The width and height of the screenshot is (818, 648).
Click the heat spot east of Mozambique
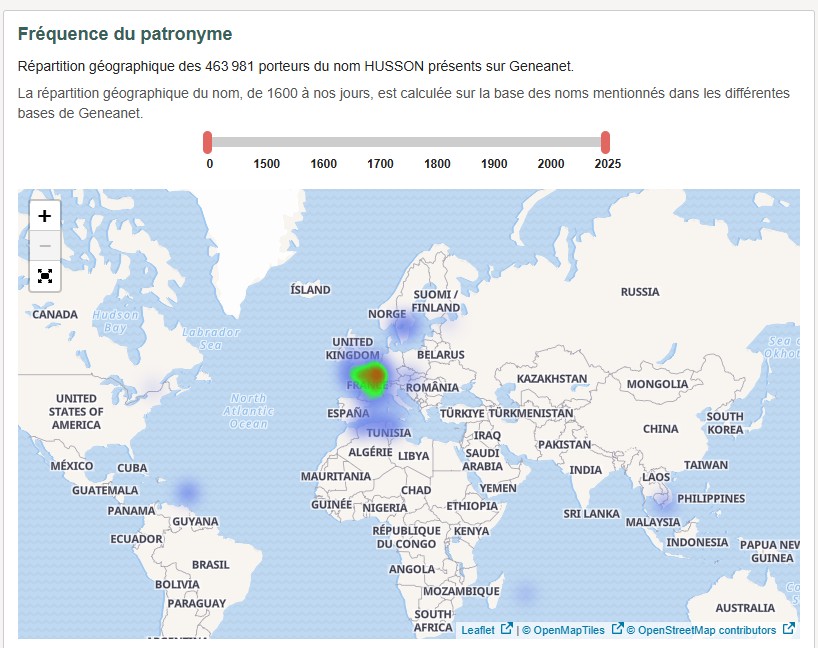pyautogui.click(x=524, y=594)
